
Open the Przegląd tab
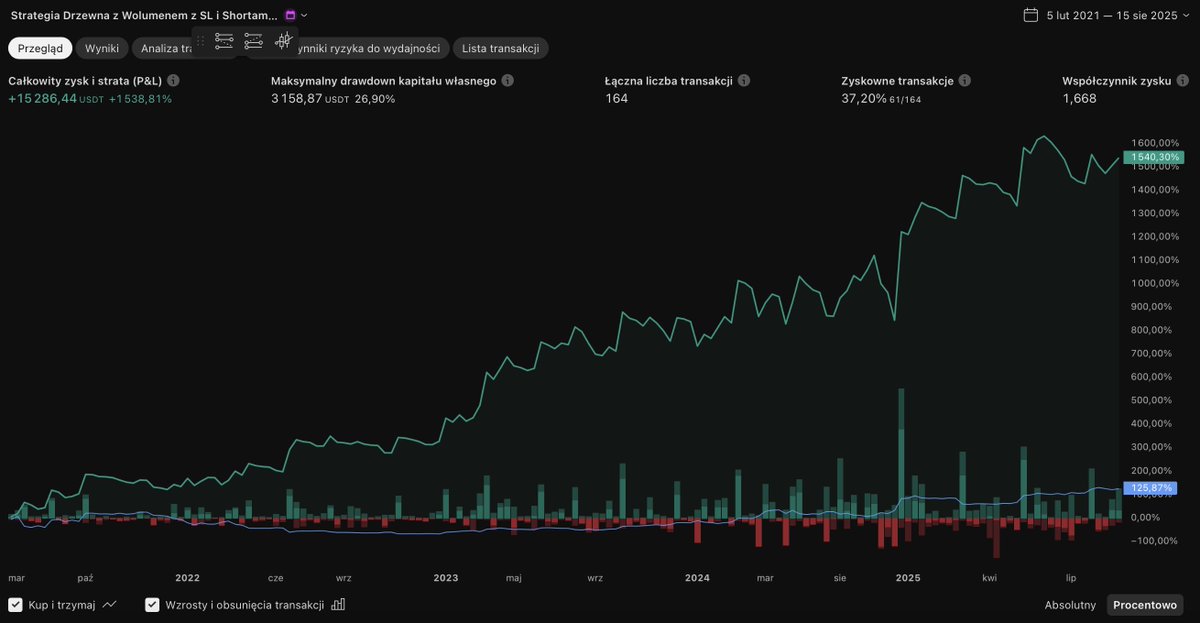click(41, 48)
